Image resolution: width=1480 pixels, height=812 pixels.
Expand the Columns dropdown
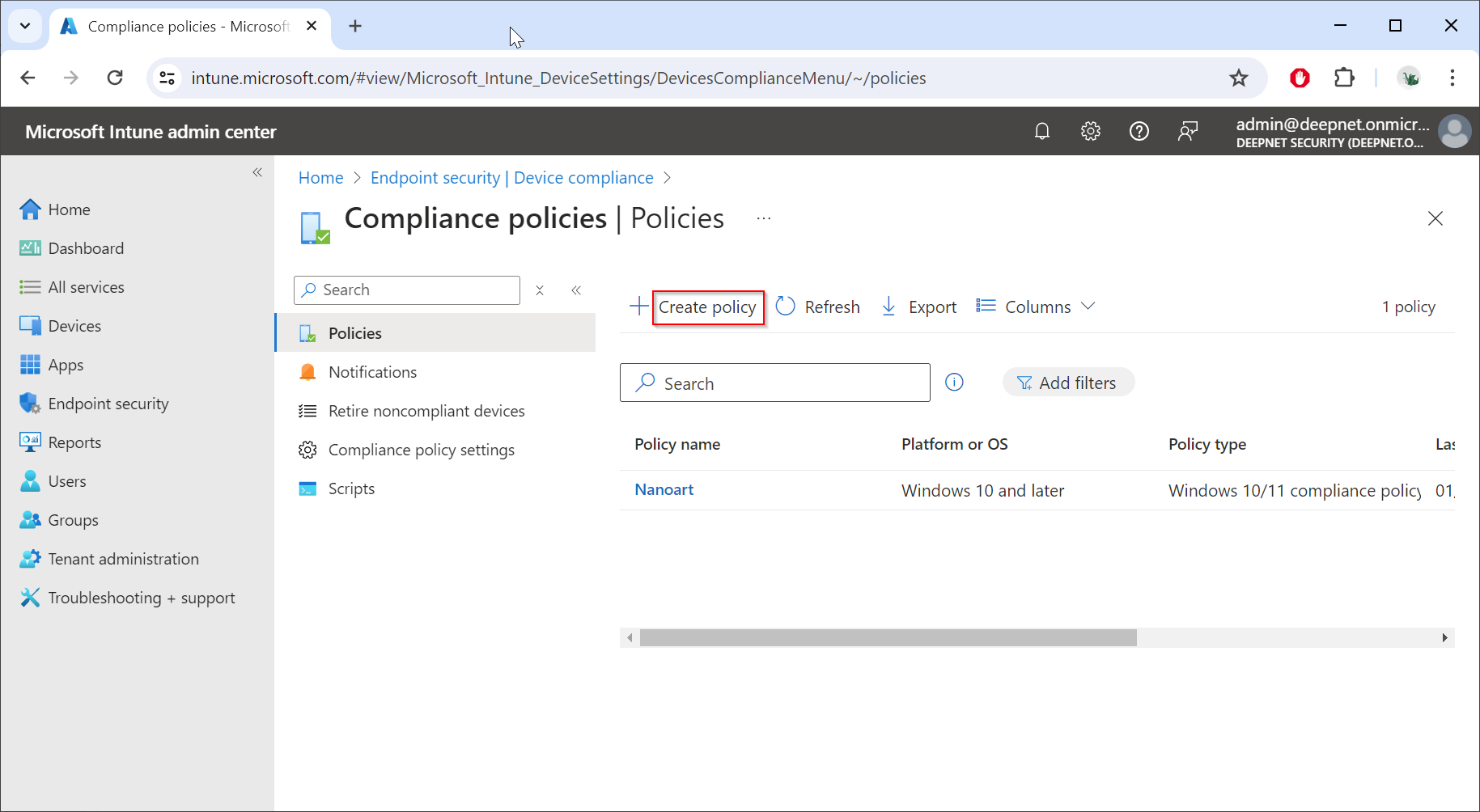pos(1037,307)
